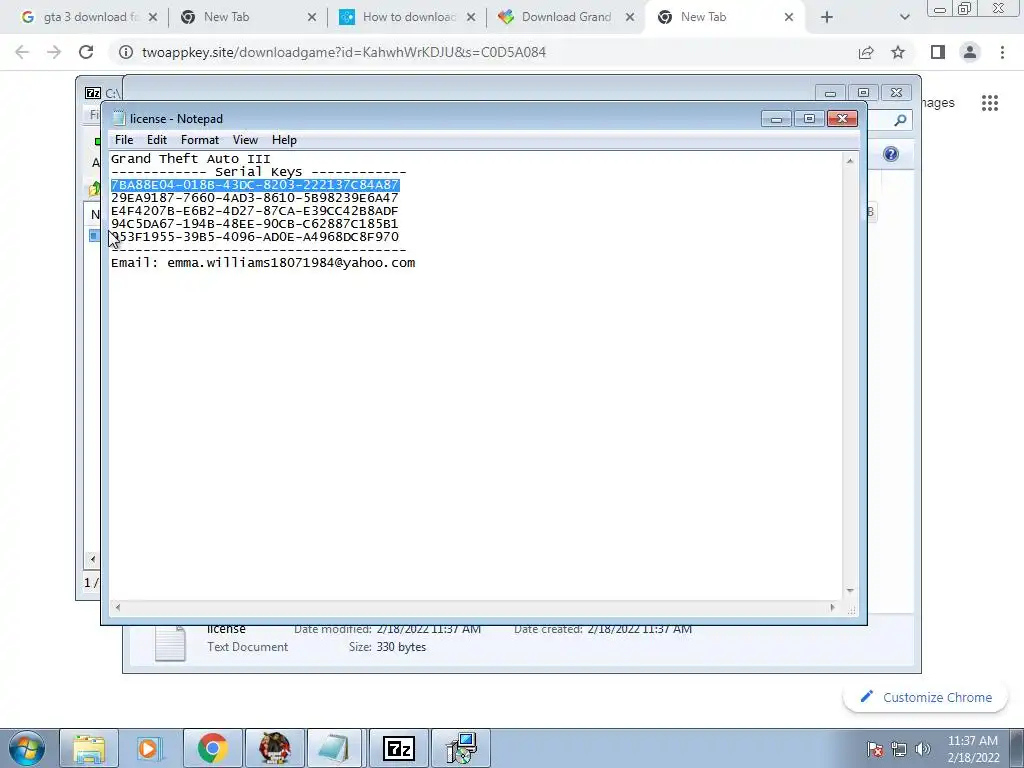Click the Action Center flag tray icon
Image resolution: width=1024 pixels, height=768 pixels.
point(875,749)
